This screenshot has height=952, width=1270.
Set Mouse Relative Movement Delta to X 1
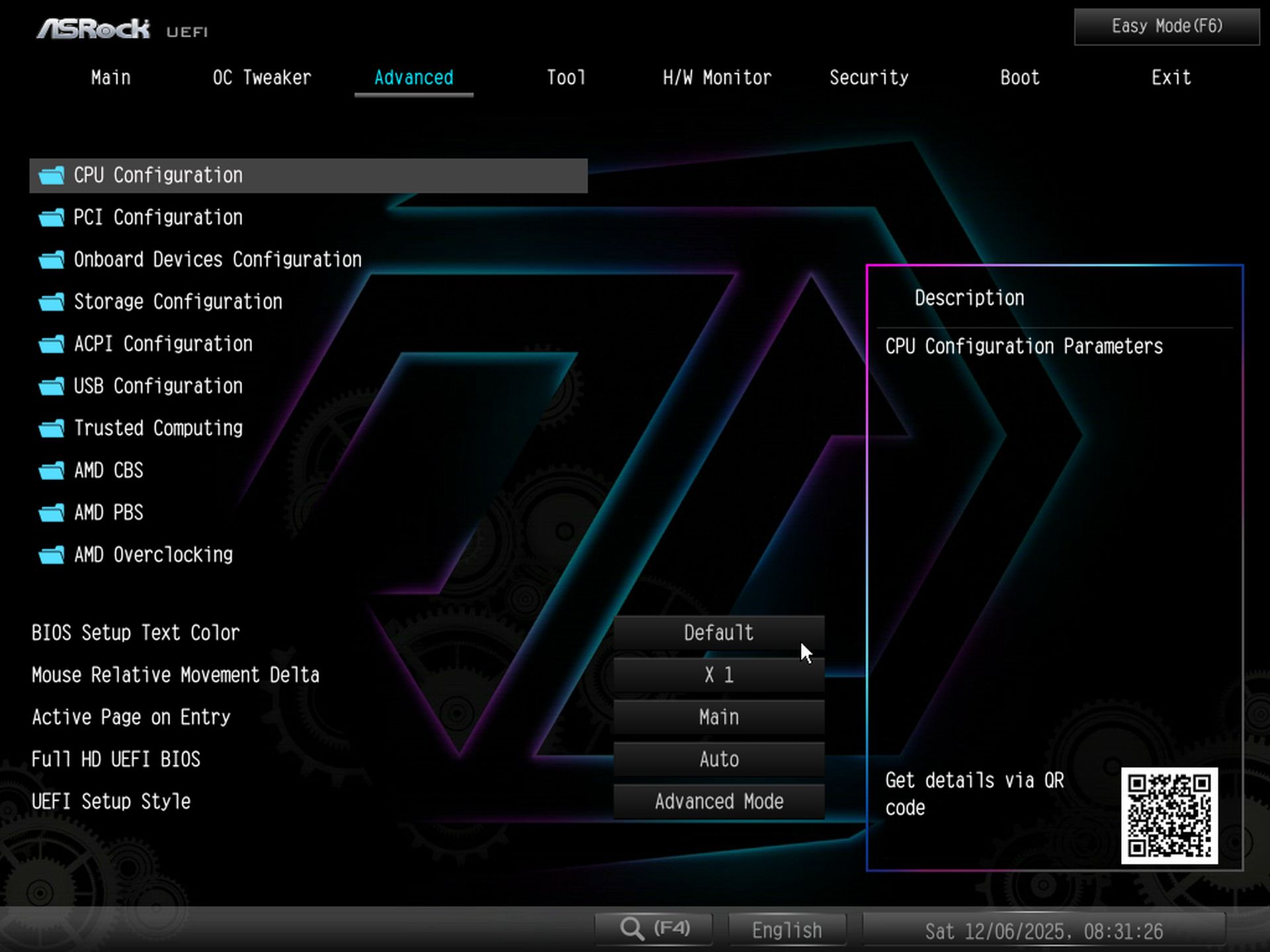pos(719,674)
